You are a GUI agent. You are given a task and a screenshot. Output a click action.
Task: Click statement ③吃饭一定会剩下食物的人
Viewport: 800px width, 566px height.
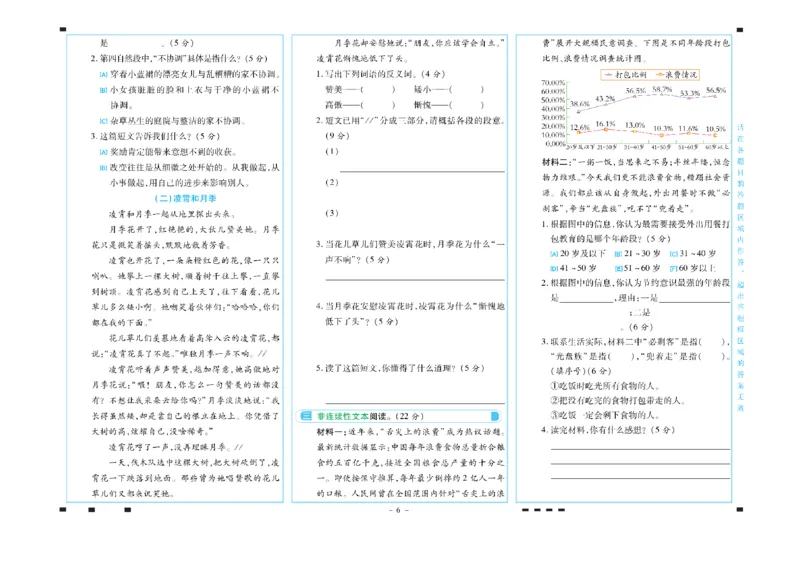(x=606, y=415)
